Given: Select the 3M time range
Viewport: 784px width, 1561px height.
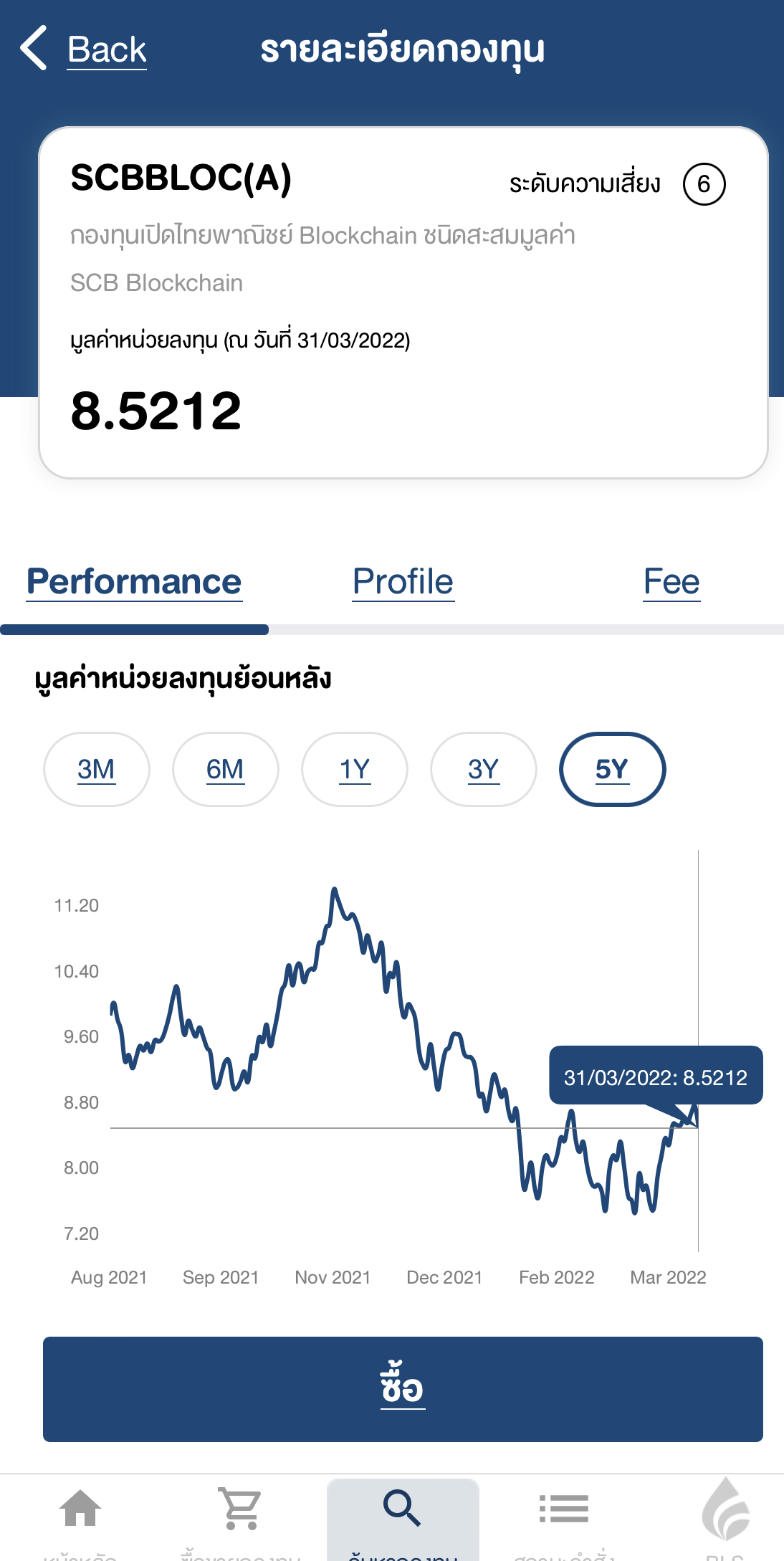Looking at the screenshot, I should (97, 769).
